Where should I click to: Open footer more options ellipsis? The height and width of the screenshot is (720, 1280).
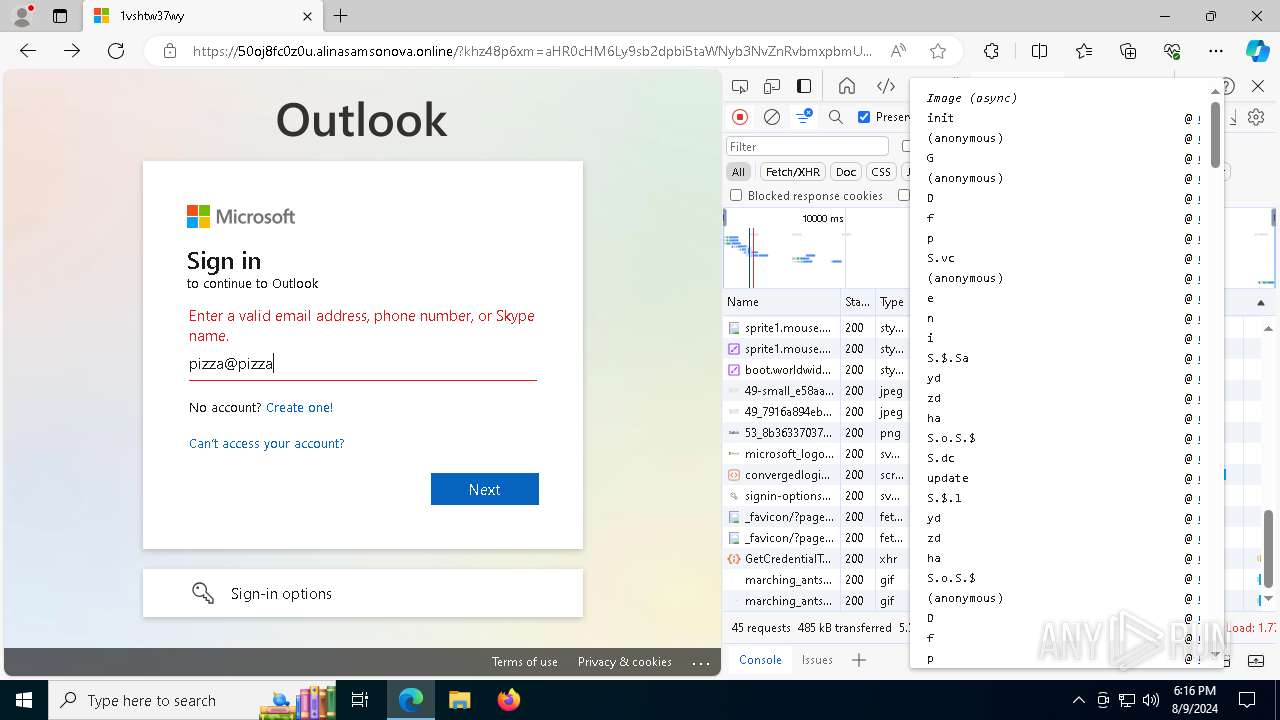(701, 662)
